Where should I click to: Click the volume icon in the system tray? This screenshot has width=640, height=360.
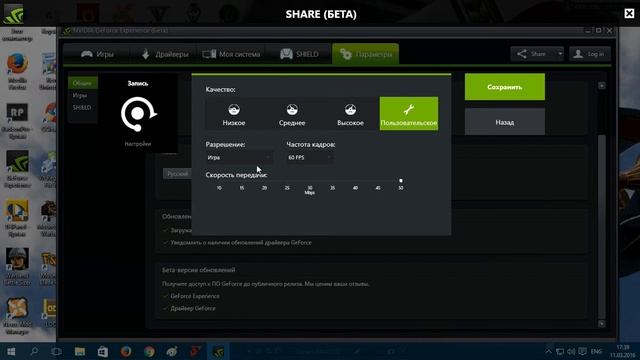click(x=571, y=351)
